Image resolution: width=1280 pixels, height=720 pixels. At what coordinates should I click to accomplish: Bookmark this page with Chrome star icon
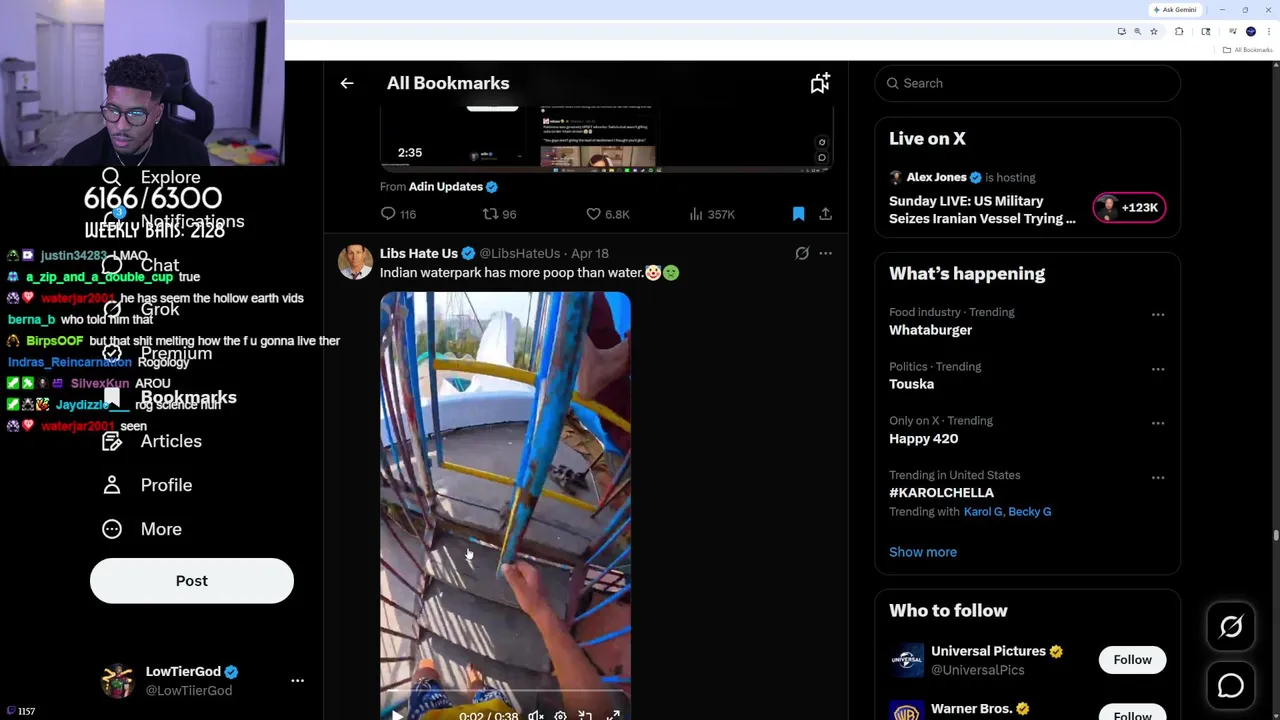tap(1154, 31)
